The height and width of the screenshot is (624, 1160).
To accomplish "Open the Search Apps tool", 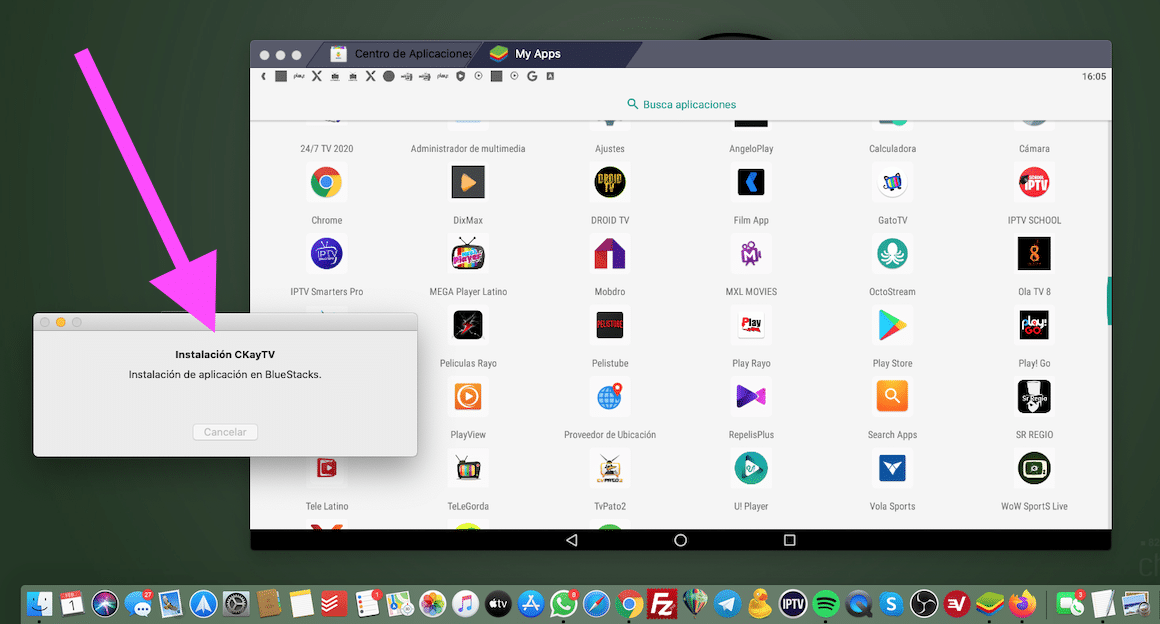I will coord(892,397).
